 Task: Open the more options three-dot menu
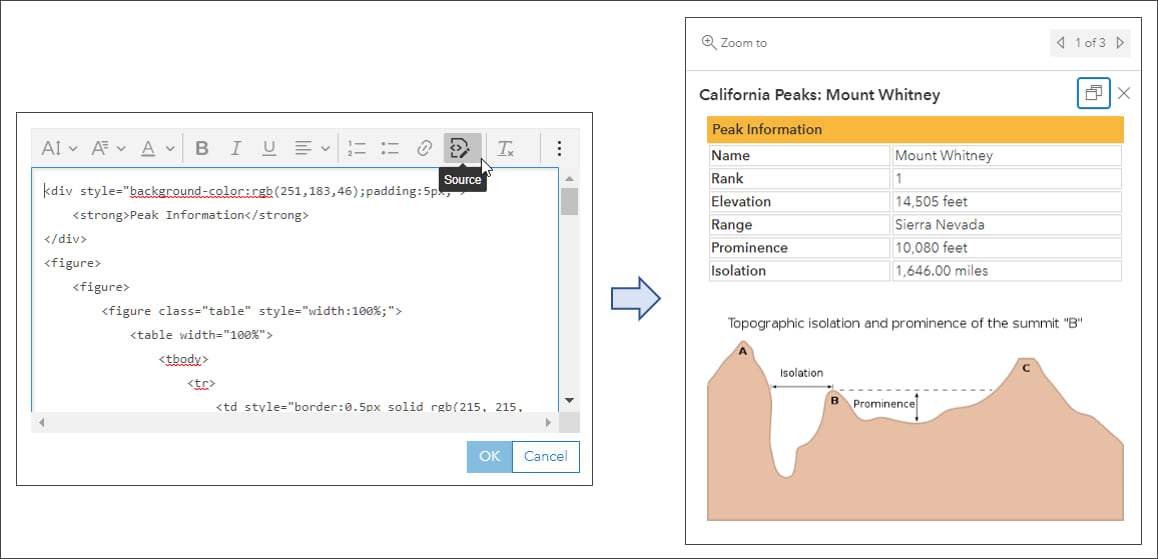click(559, 149)
